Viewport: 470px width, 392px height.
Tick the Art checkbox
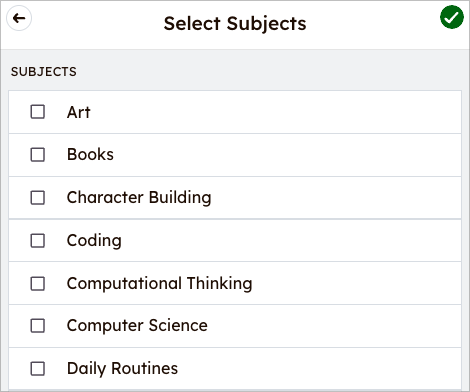click(x=38, y=112)
